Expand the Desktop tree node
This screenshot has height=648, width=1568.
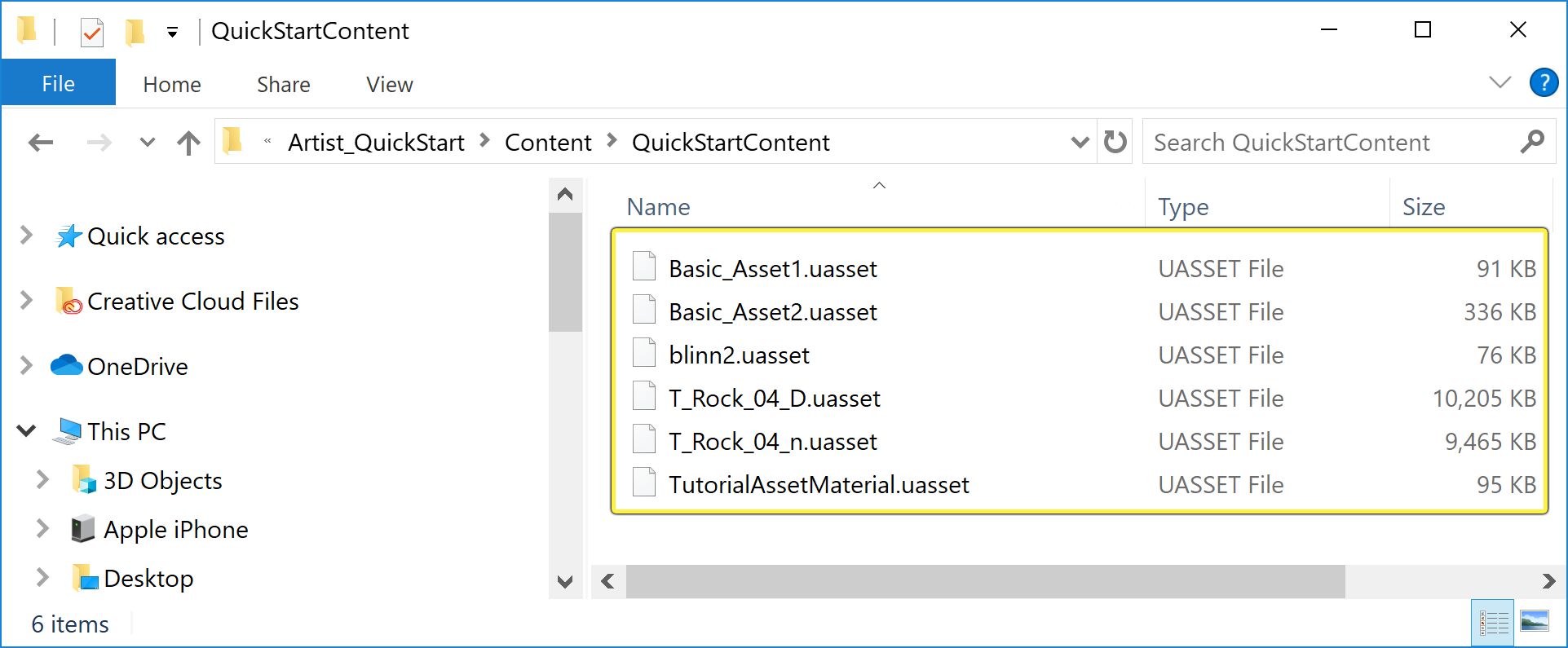pos(42,578)
